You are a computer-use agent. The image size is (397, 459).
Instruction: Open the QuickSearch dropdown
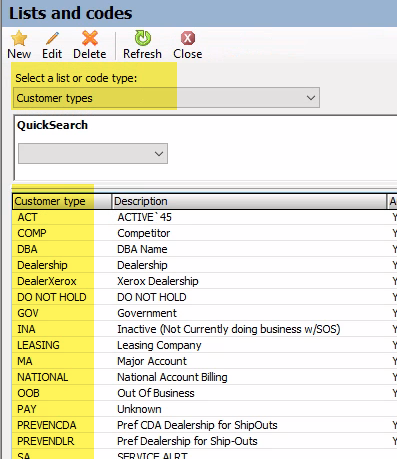pyautogui.click(x=93, y=154)
